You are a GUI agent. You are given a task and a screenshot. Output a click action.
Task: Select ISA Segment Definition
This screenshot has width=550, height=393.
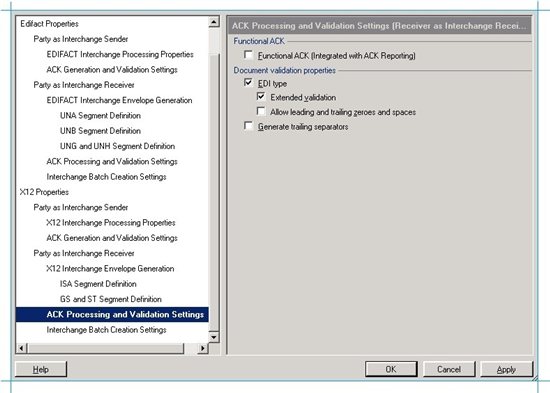(98, 284)
